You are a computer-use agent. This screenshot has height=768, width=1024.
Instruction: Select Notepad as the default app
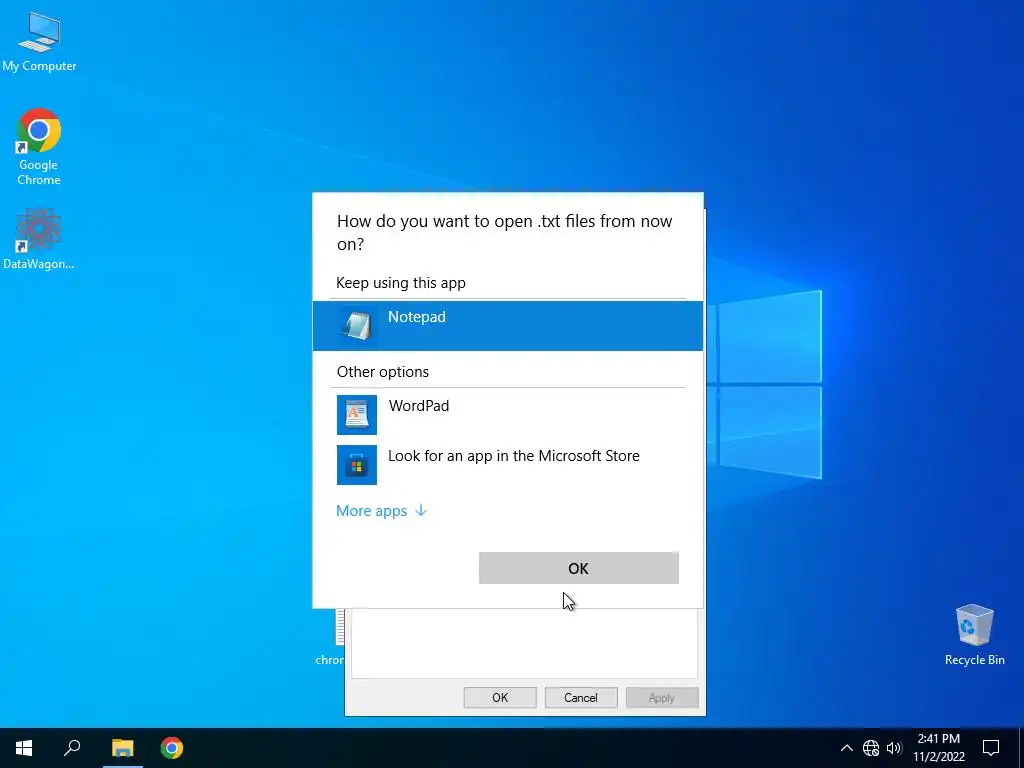click(507, 325)
